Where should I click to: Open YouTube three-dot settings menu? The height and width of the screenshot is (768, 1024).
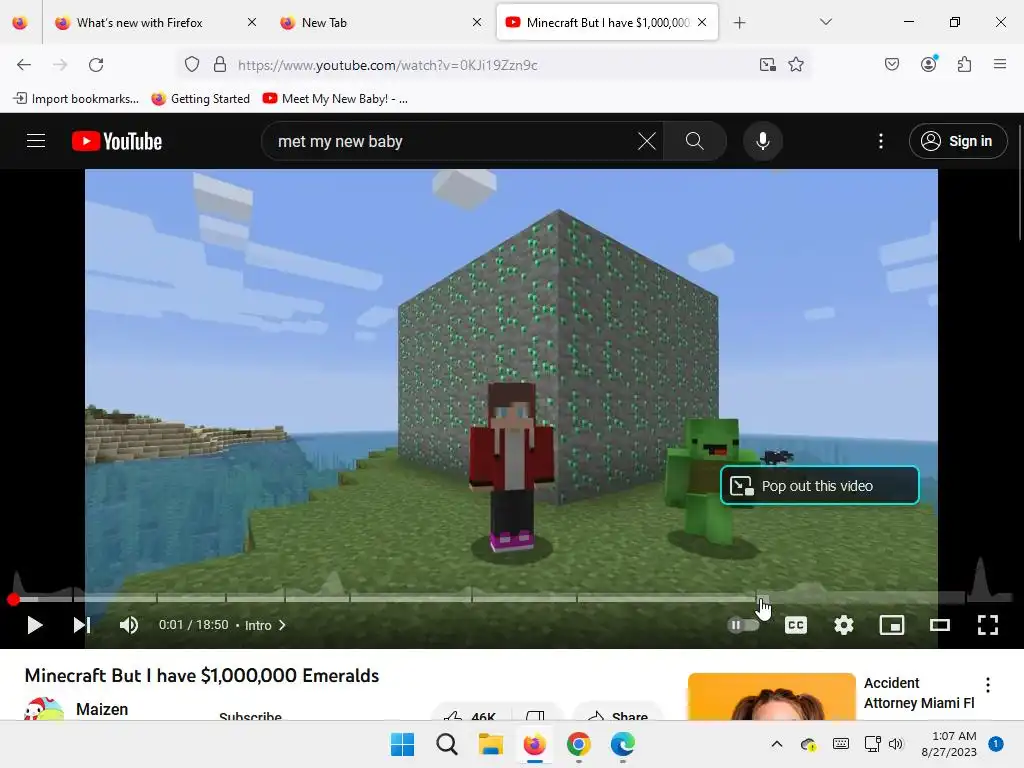coord(880,141)
